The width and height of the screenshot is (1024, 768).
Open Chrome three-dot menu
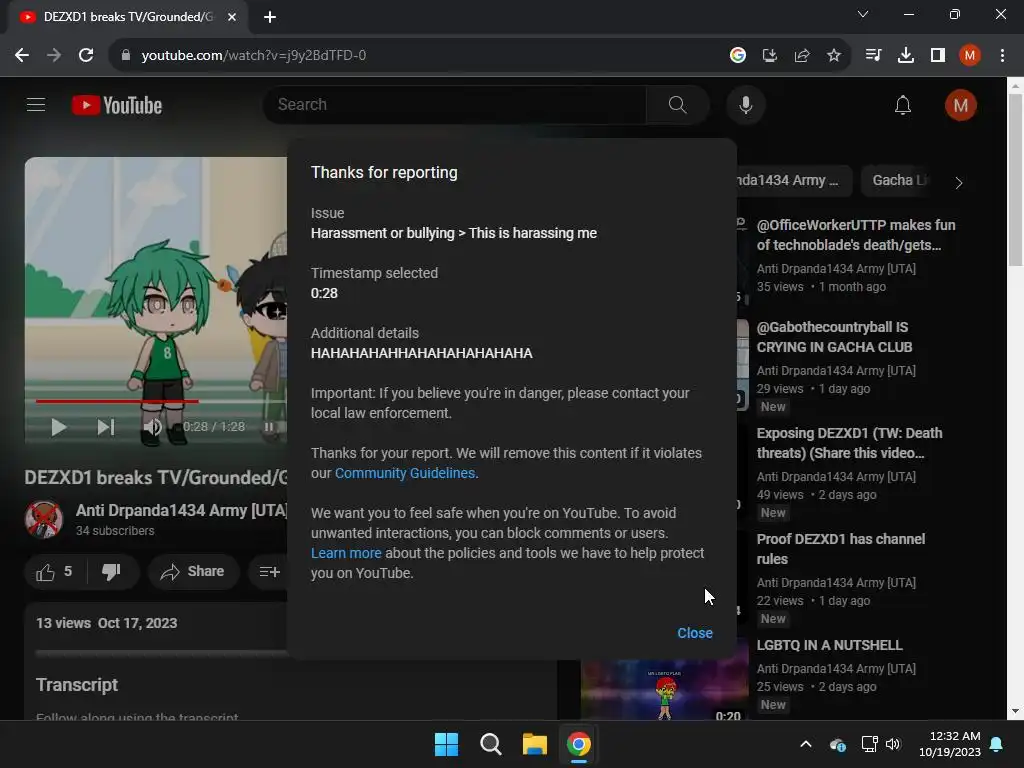tap(1002, 56)
